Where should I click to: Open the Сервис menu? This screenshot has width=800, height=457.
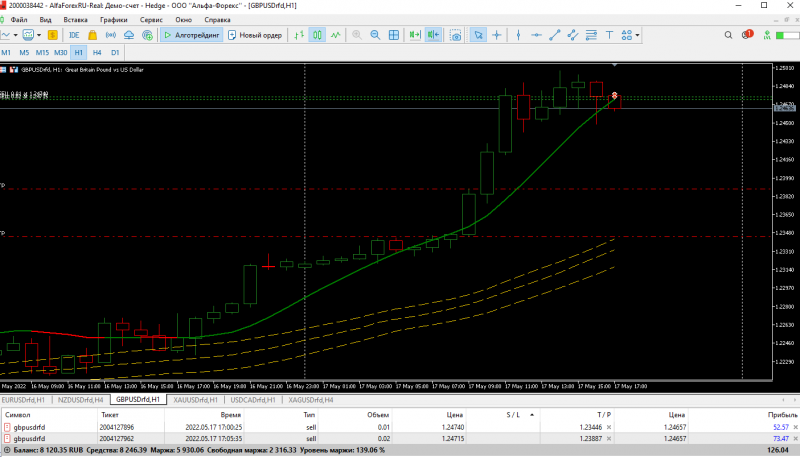[151, 20]
